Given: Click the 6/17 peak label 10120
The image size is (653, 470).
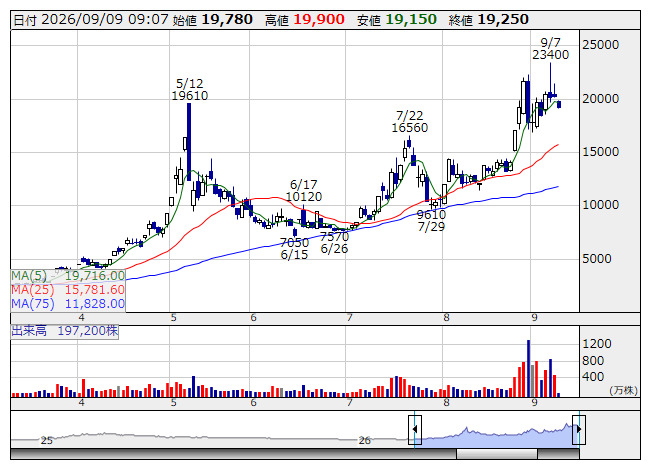Looking at the screenshot, I should coord(304,196).
